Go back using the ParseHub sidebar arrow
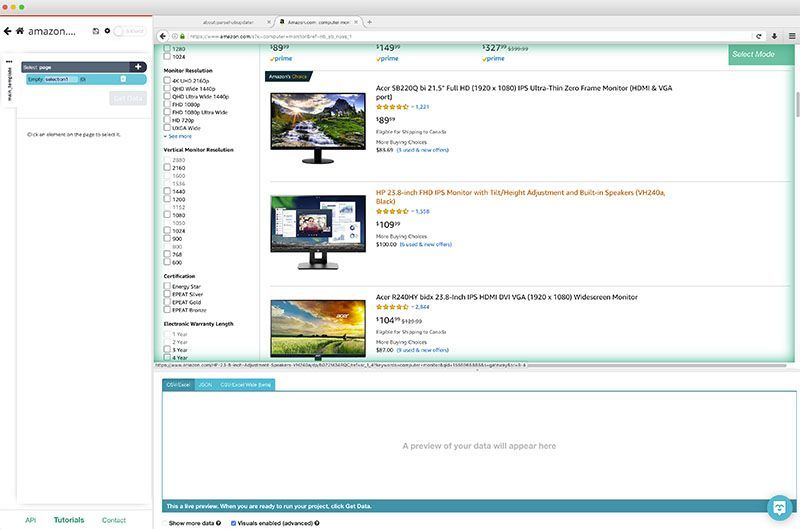 click(x=7, y=31)
